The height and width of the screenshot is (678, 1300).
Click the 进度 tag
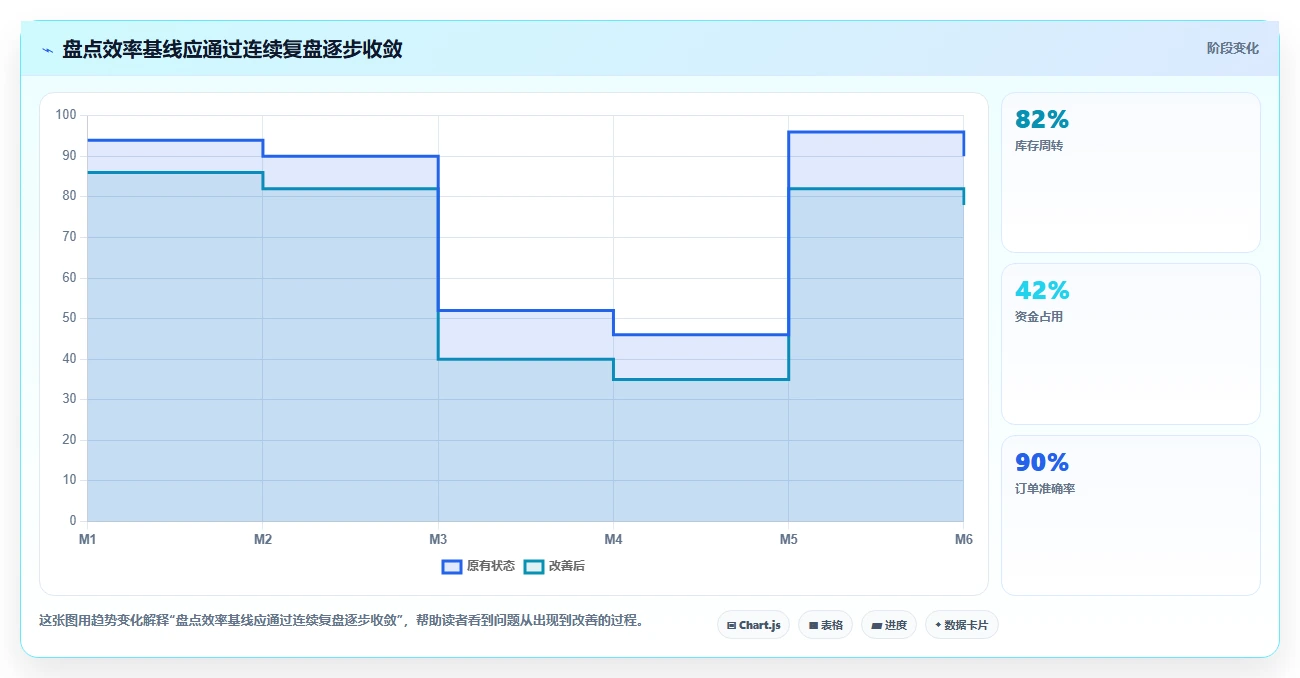889,625
